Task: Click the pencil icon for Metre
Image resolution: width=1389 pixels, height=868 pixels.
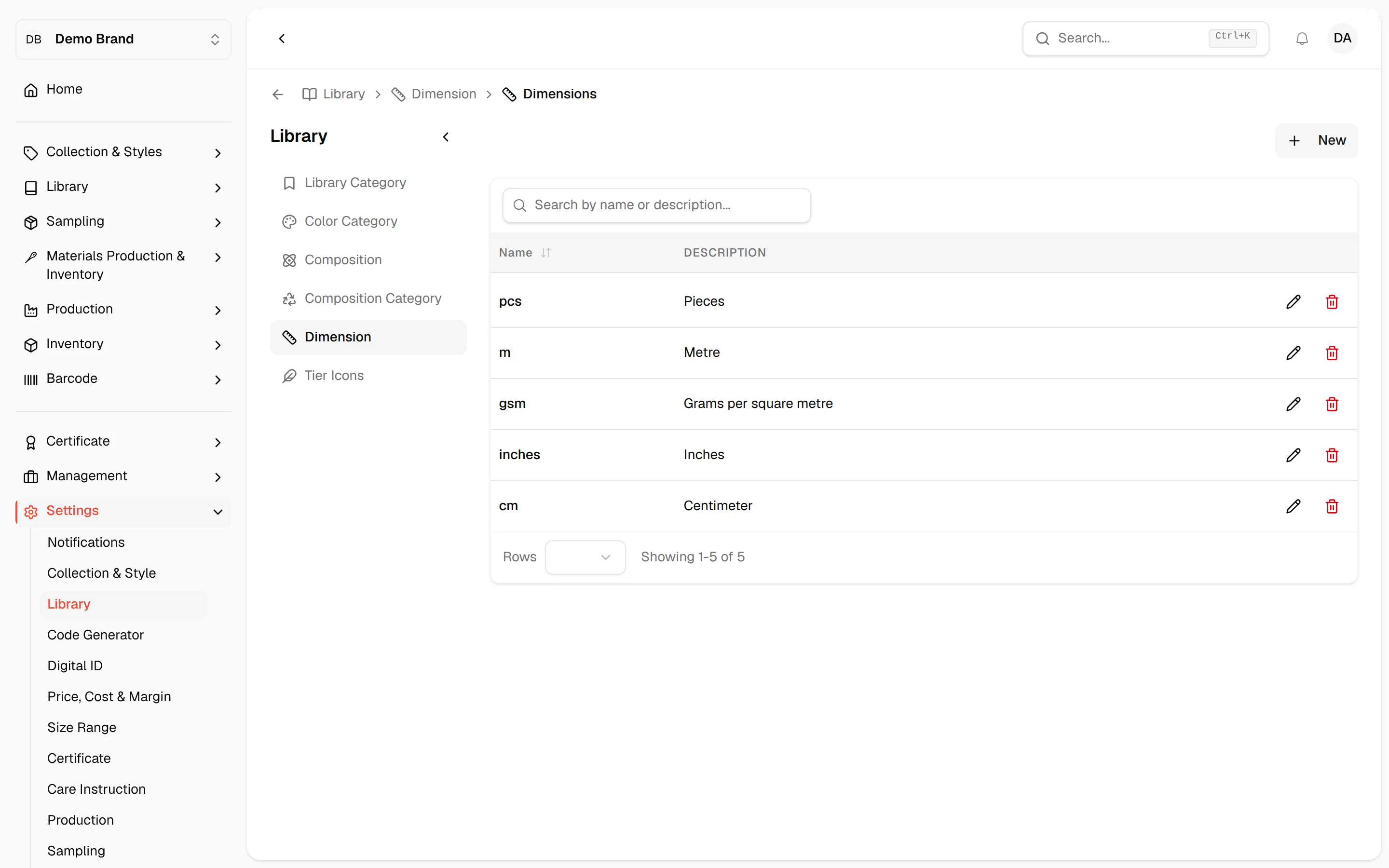Action: [x=1293, y=353]
